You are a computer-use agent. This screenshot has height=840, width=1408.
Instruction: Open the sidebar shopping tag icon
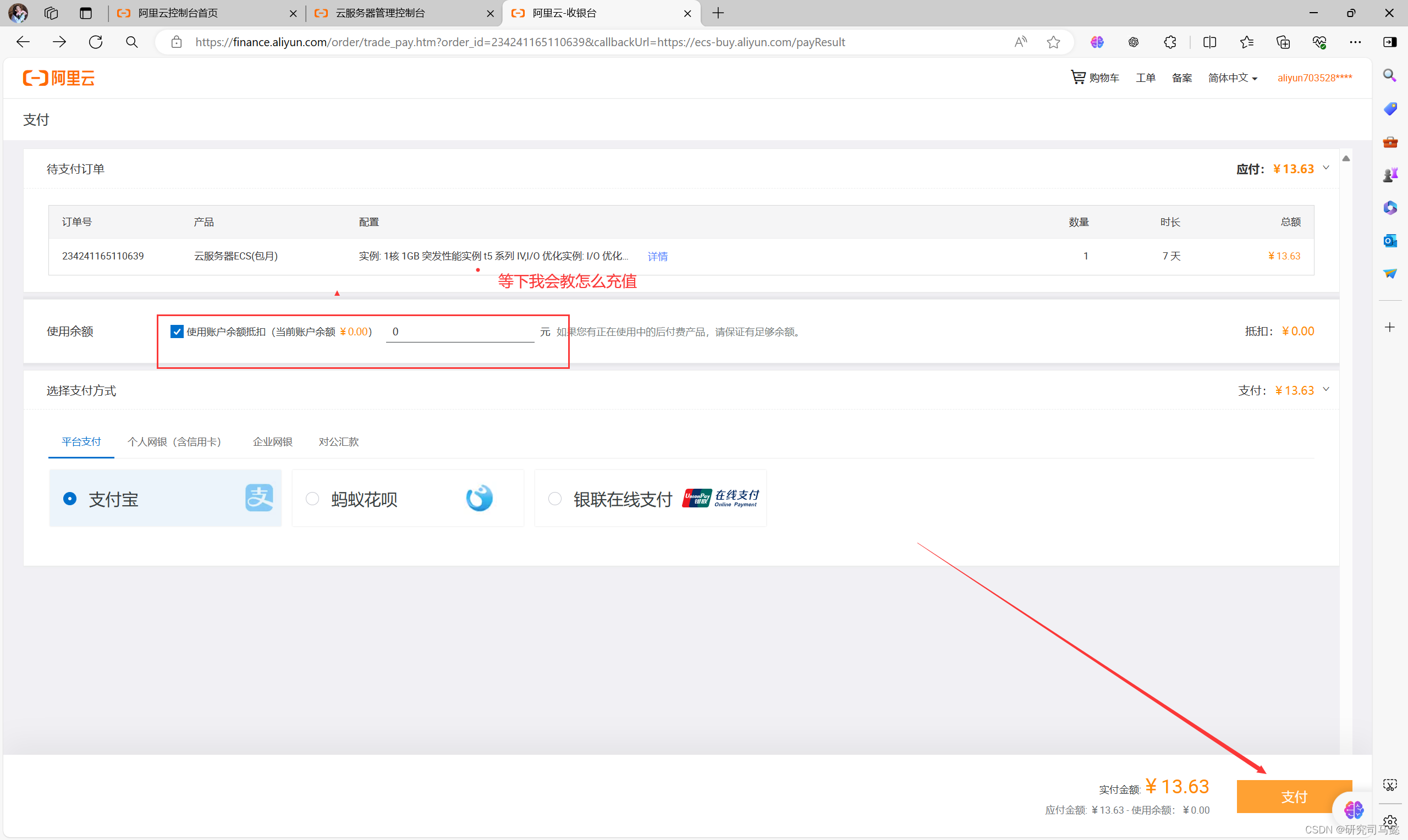[1390, 108]
